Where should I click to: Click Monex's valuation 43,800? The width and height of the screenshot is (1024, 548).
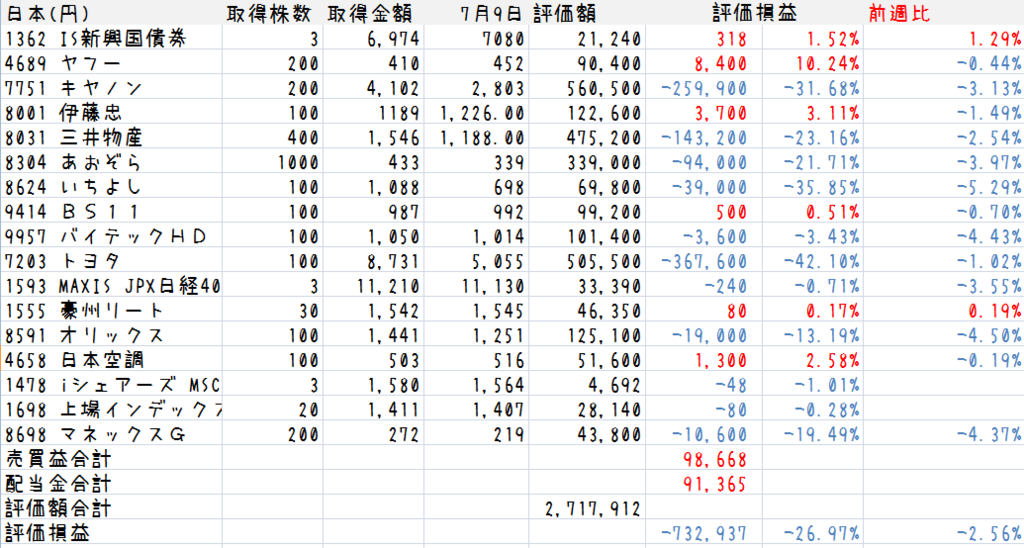pyautogui.click(x=609, y=435)
